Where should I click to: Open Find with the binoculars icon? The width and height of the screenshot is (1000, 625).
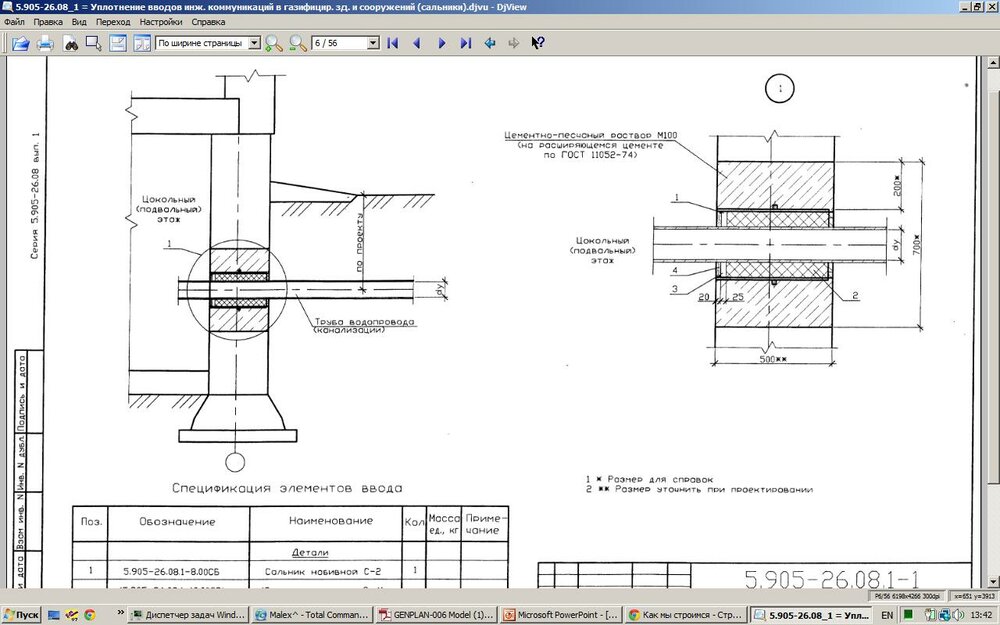coord(70,43)
